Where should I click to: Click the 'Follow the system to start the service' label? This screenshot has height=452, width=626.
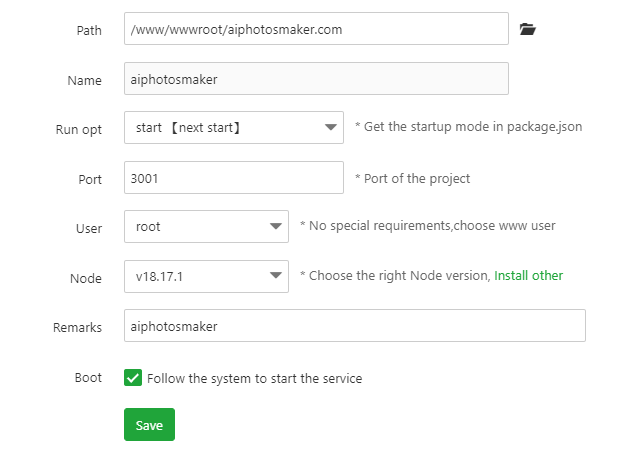click(254, 379)
